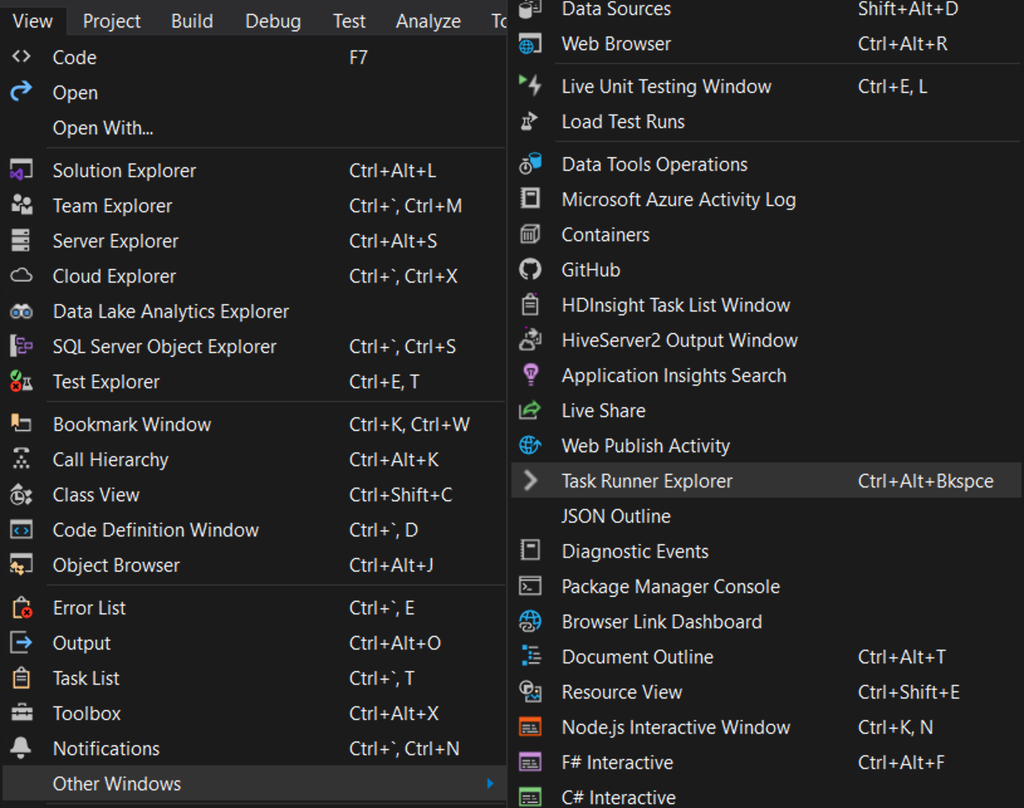Open Diagnostic Events window
Screen dimensions: 1024x808
click(766, 551)
